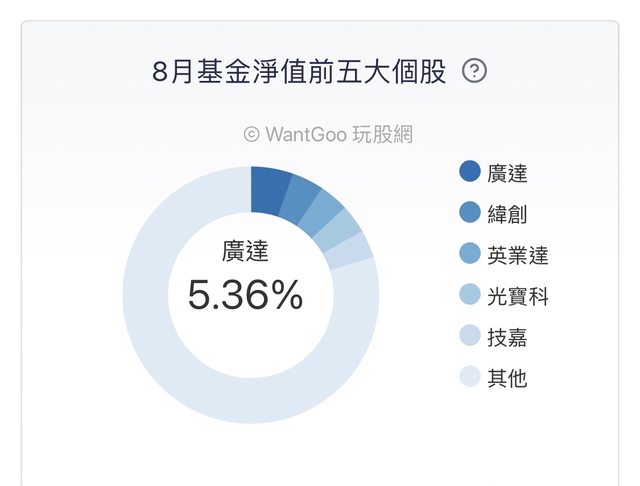
Task: Hide the 光寶科 series via legend label
Action: pyautogui.click(x=518, y=296)
